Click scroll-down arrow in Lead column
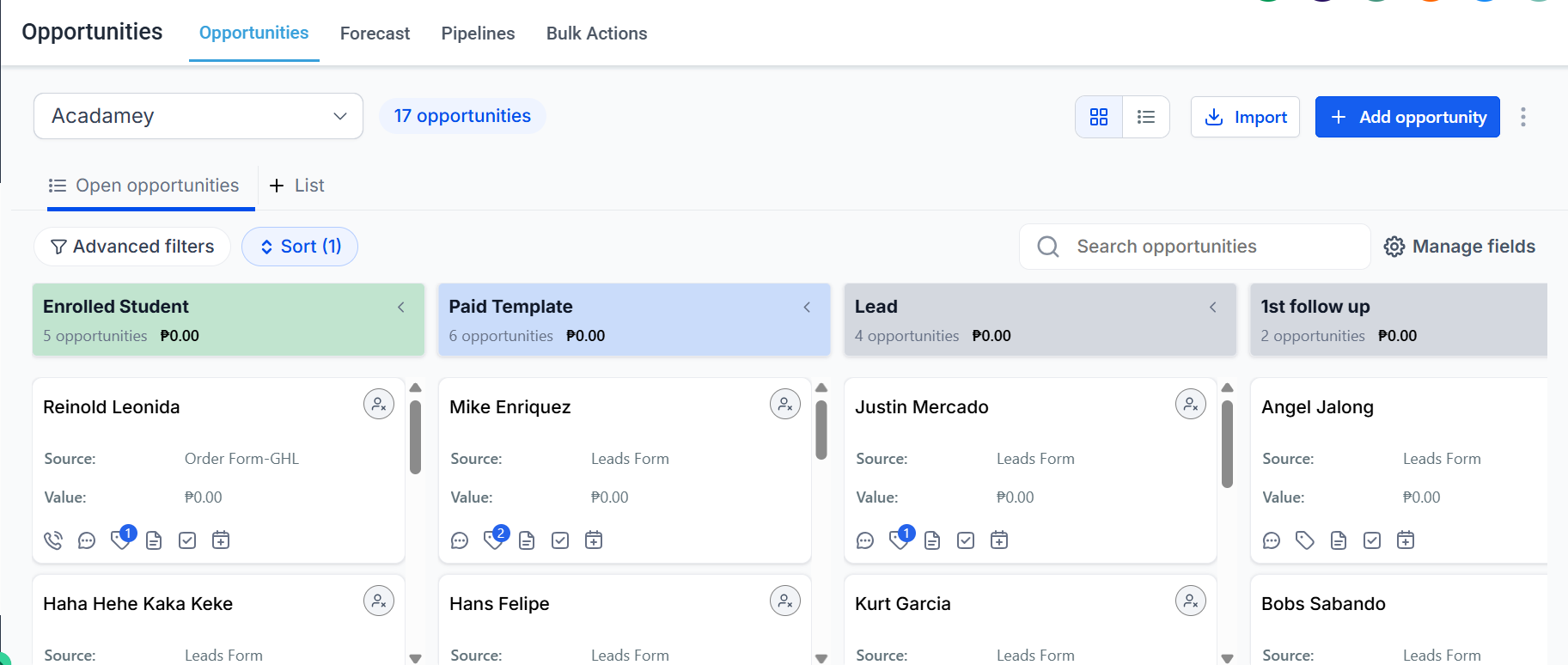The height and width of the screenshot is (665, 1568). (1227, 658)
